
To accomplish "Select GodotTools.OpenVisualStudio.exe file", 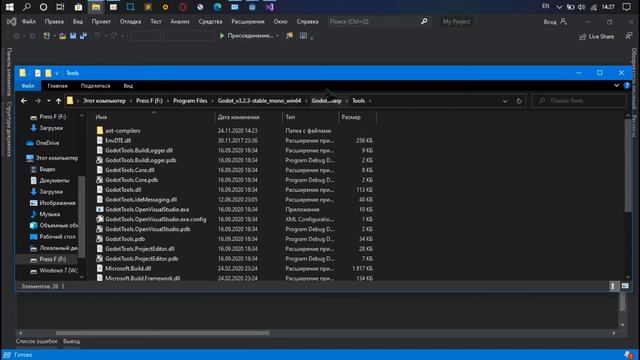I will 147,209.
